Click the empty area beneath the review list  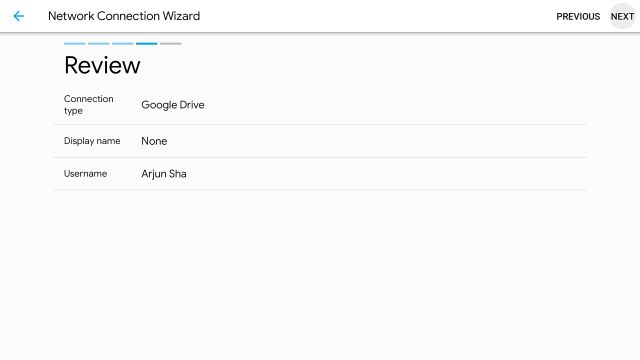pyautogui.click(x=320, y=276)
